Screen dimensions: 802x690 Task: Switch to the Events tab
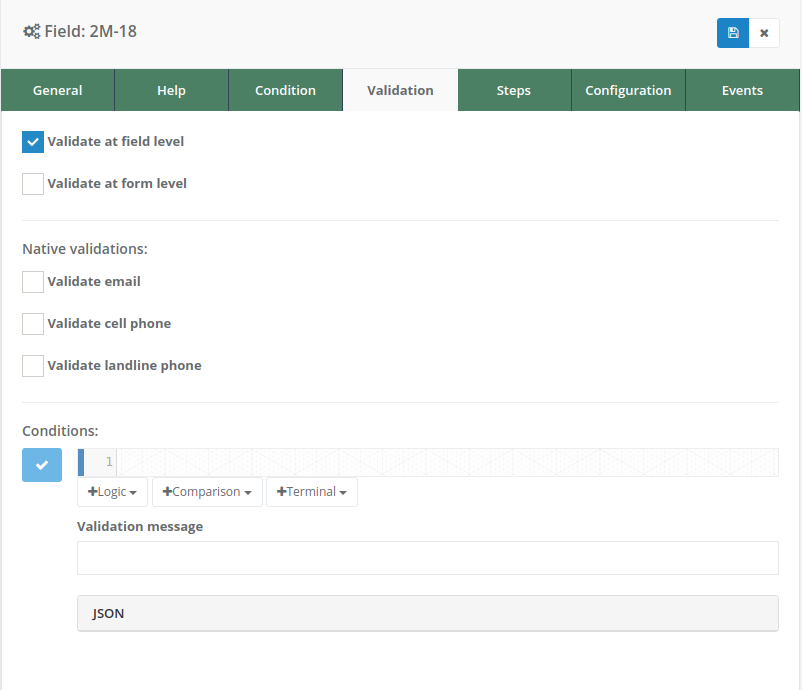(x=742, y=90)
